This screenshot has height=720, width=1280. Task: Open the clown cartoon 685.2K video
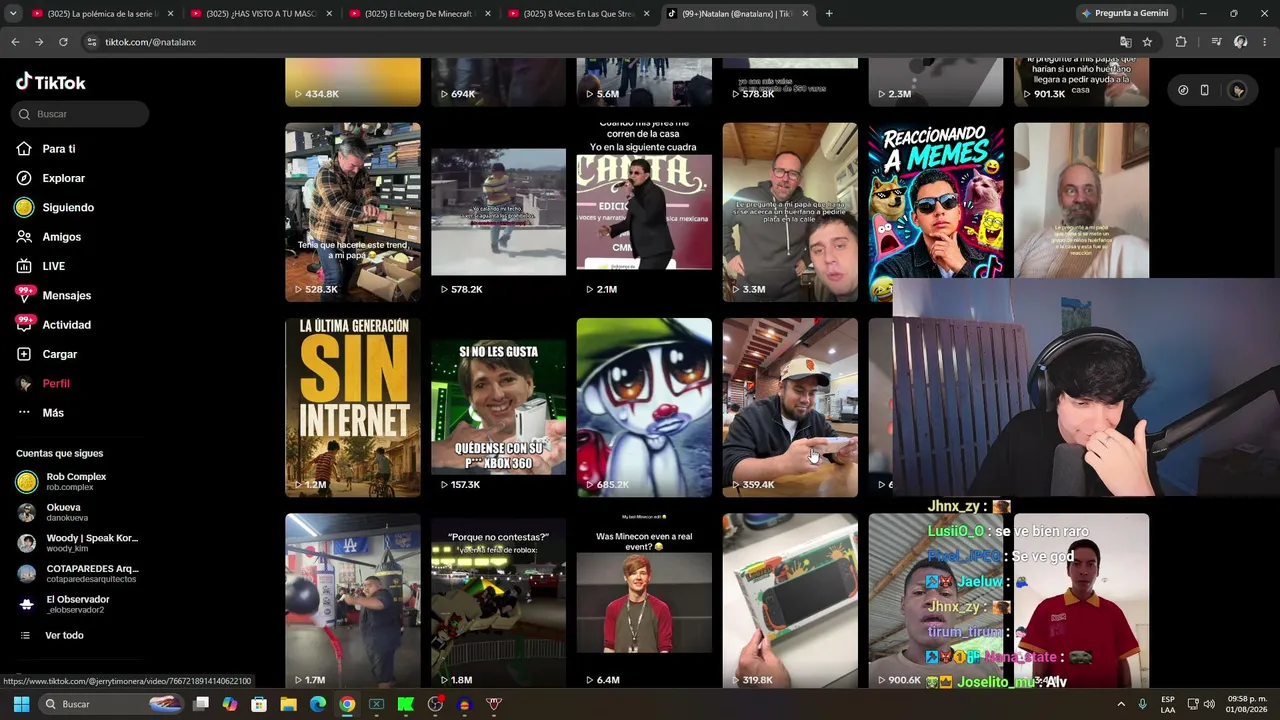pyautogui.click(x=644, y=407)
